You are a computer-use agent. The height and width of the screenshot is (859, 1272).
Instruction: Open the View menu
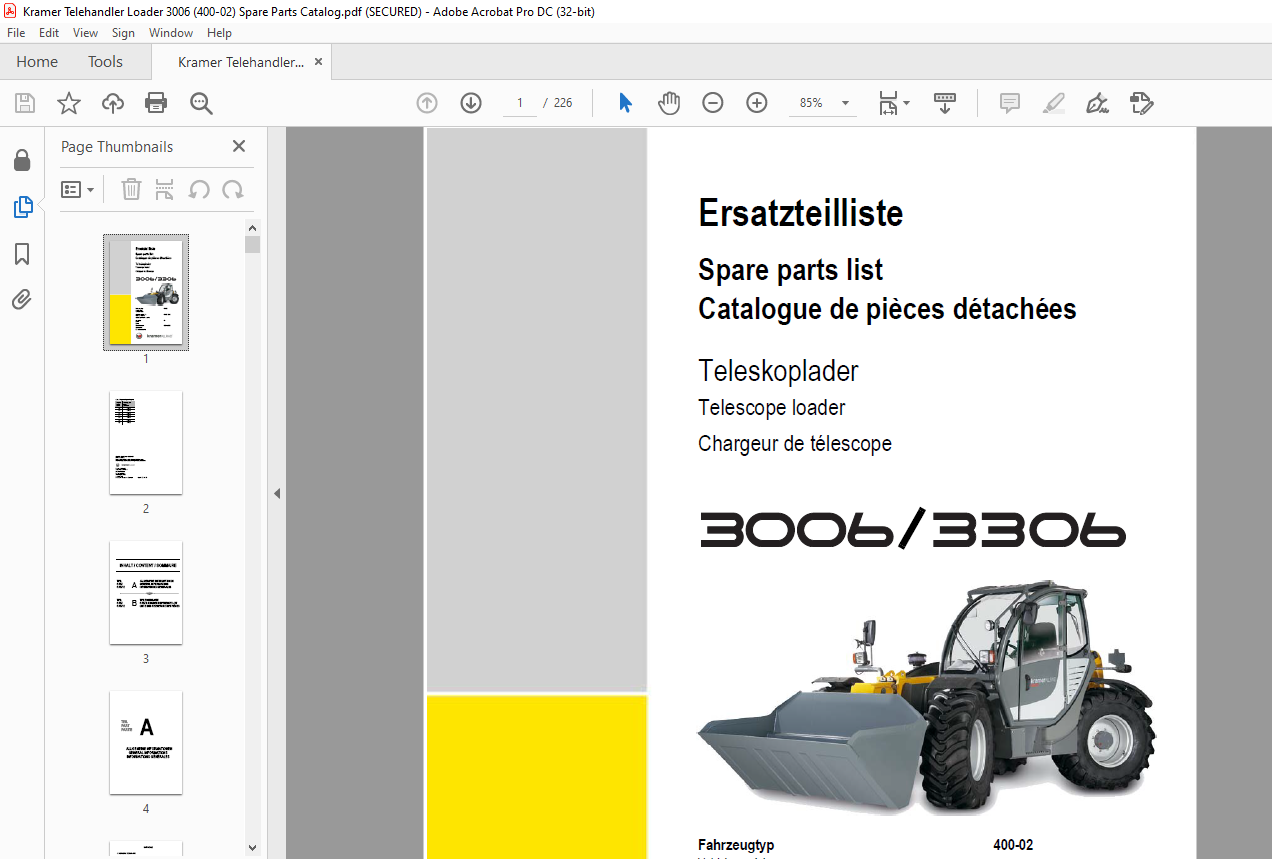point(85,33)
